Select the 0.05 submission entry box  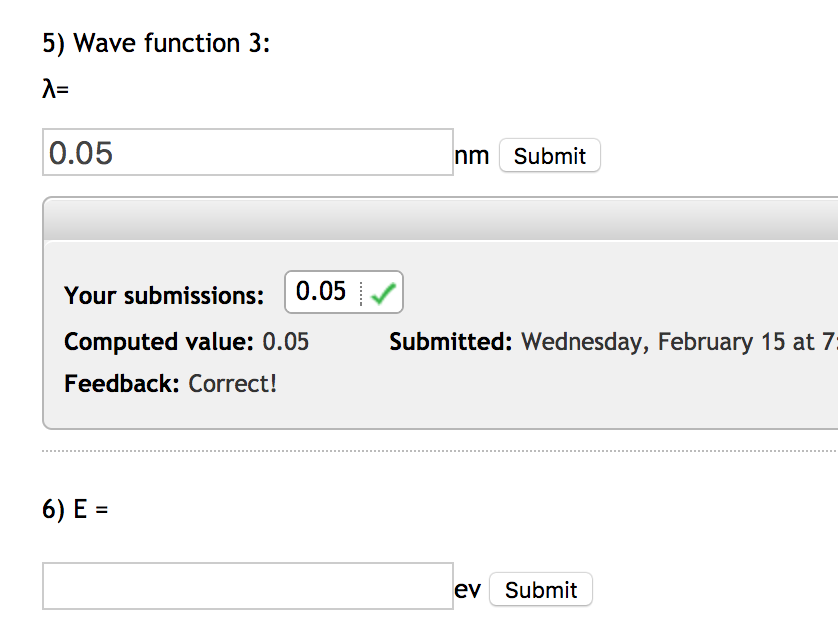pos(344,292)
